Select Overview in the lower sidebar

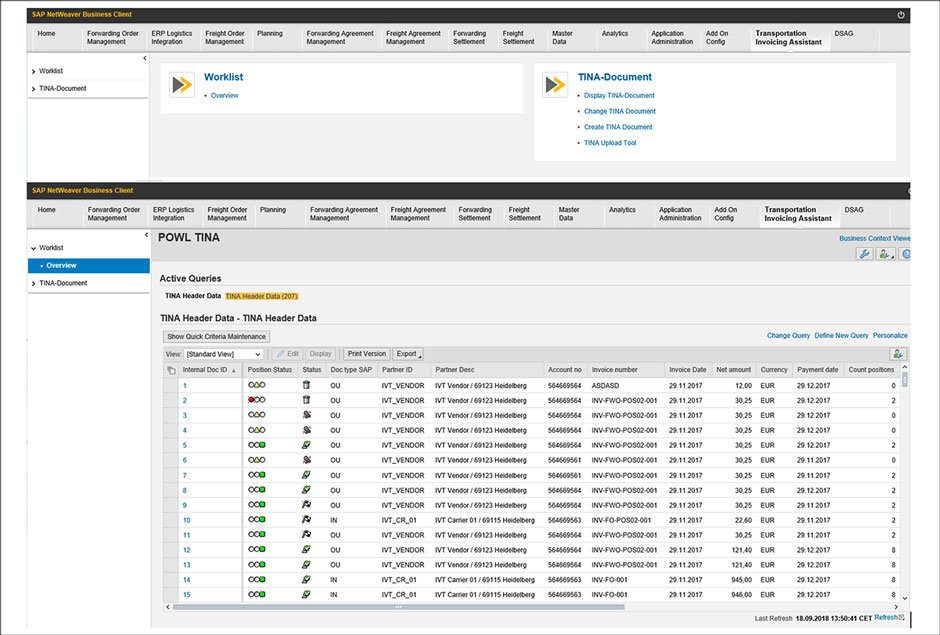89,266
